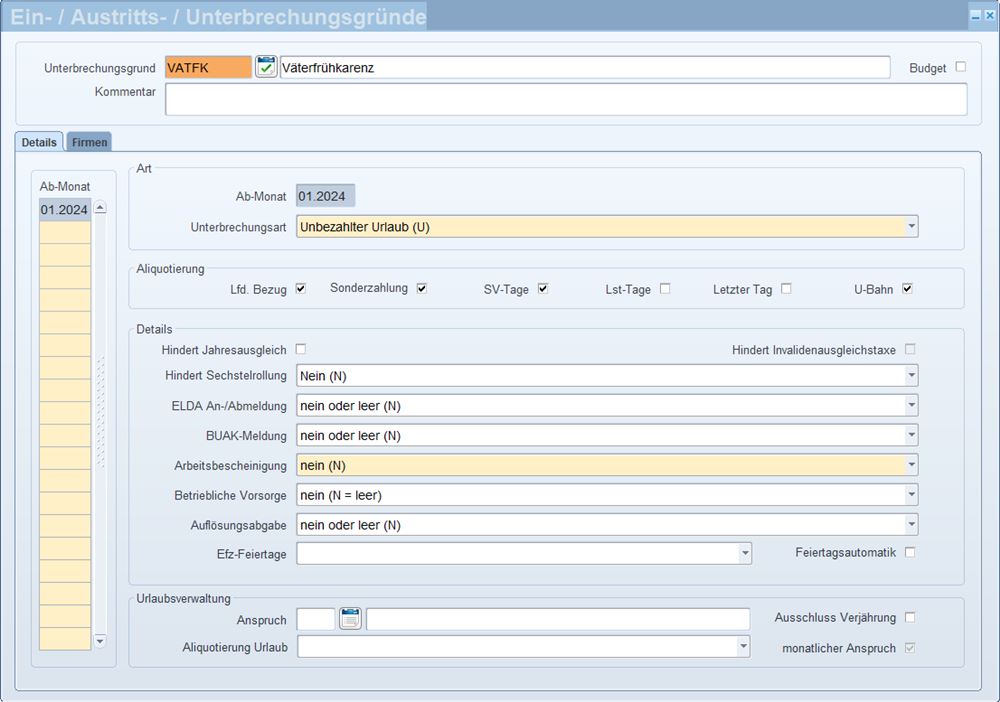Minimize the Unterbrechungsgründe window
This screenshot has width=1000, height=702.
(x=975, y=16)
